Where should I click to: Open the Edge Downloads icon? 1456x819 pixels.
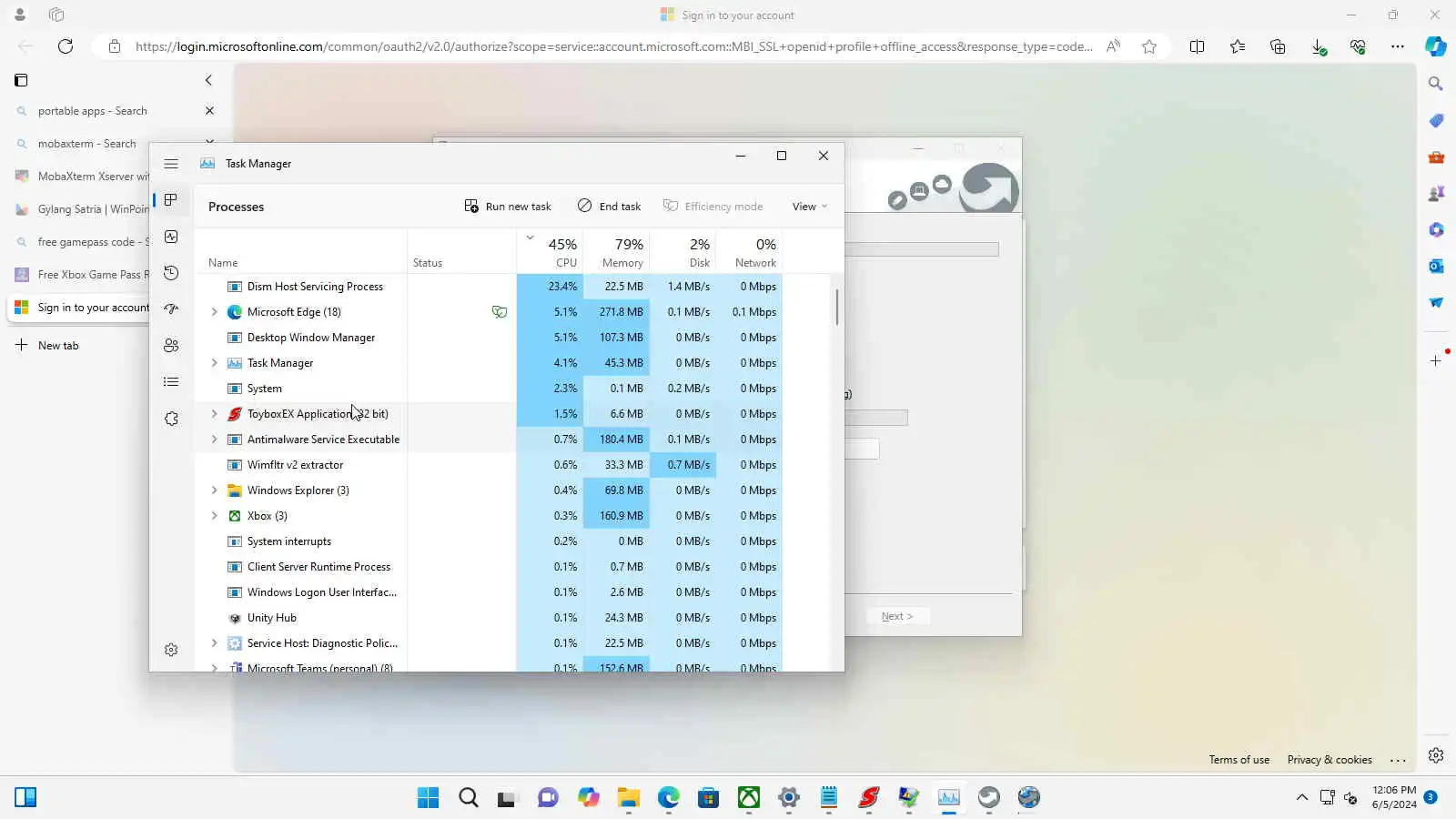[1318, 46]
